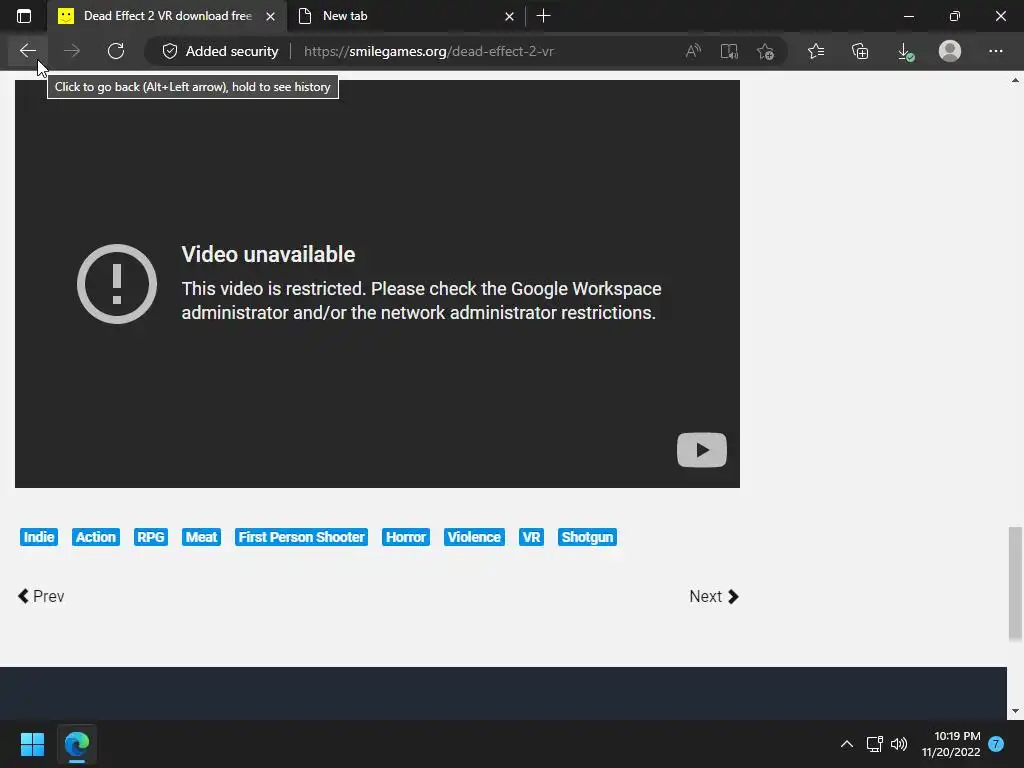Open Immersive Reader from the address bar
Screen dimensions: 1024x768
click(x=729, y=51)
